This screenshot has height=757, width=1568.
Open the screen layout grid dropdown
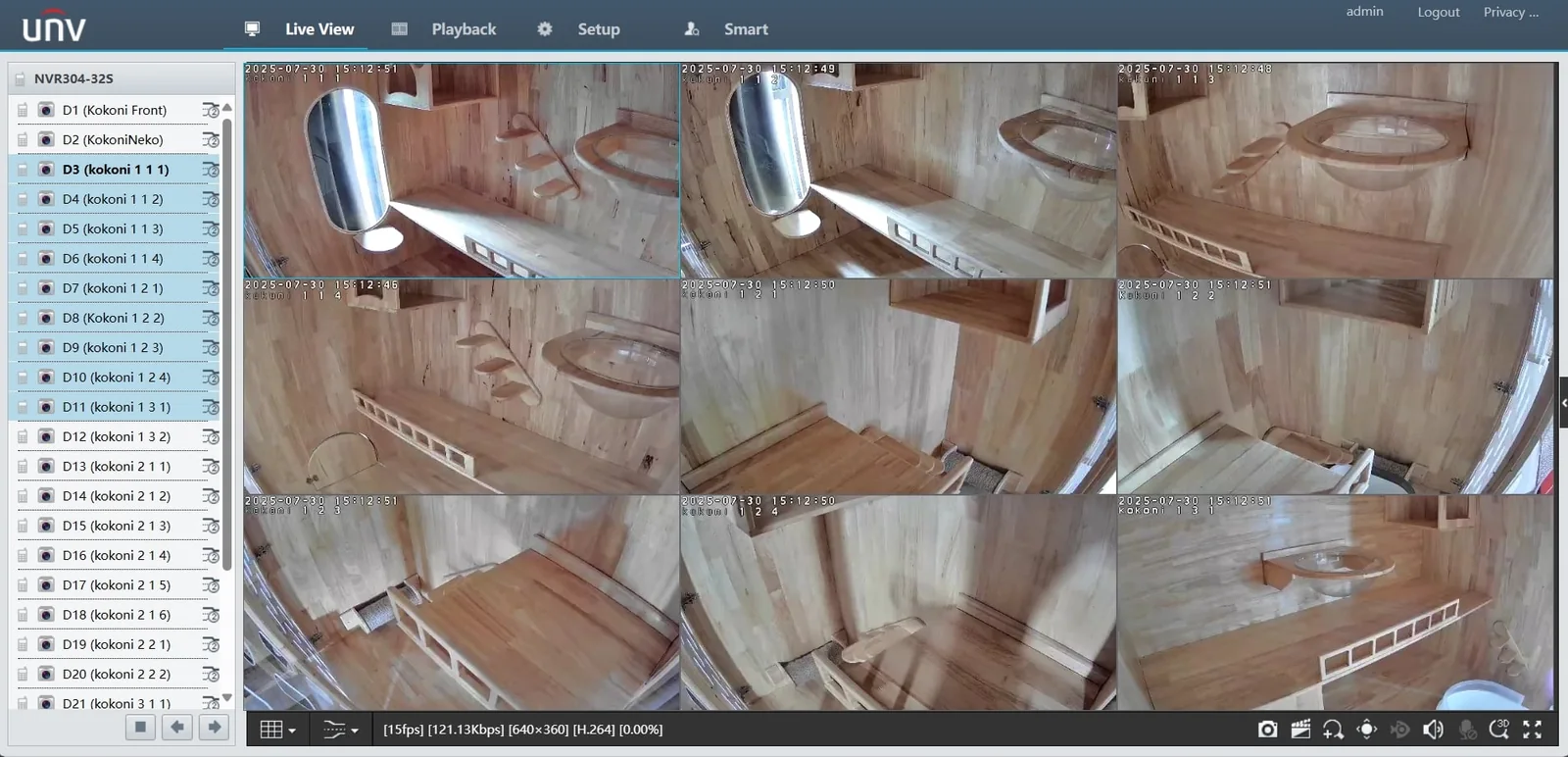[x=277, y=730]
